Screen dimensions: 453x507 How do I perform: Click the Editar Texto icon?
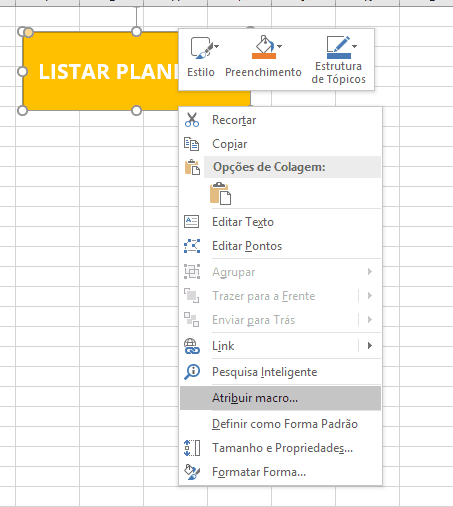(192, 222)
